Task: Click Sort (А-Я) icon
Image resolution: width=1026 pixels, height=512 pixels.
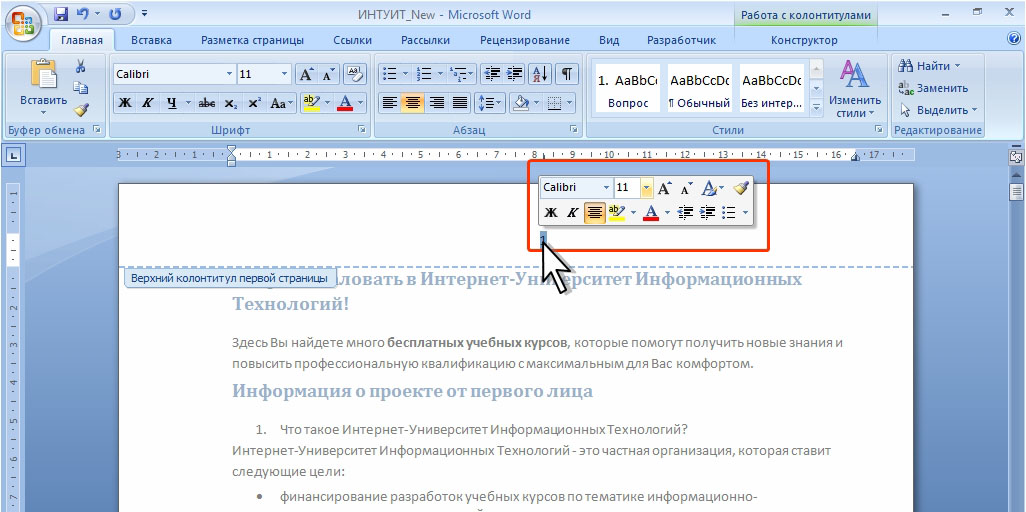Action: click(540, 73)
